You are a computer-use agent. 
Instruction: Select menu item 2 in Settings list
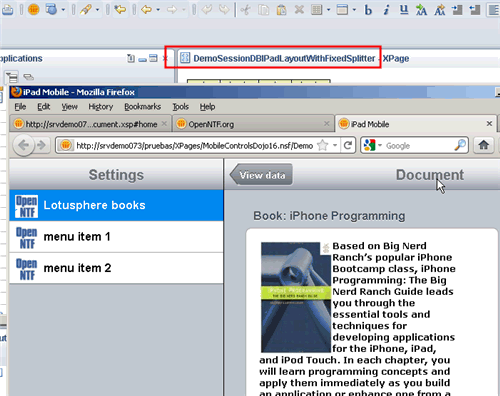pos(116,268)
